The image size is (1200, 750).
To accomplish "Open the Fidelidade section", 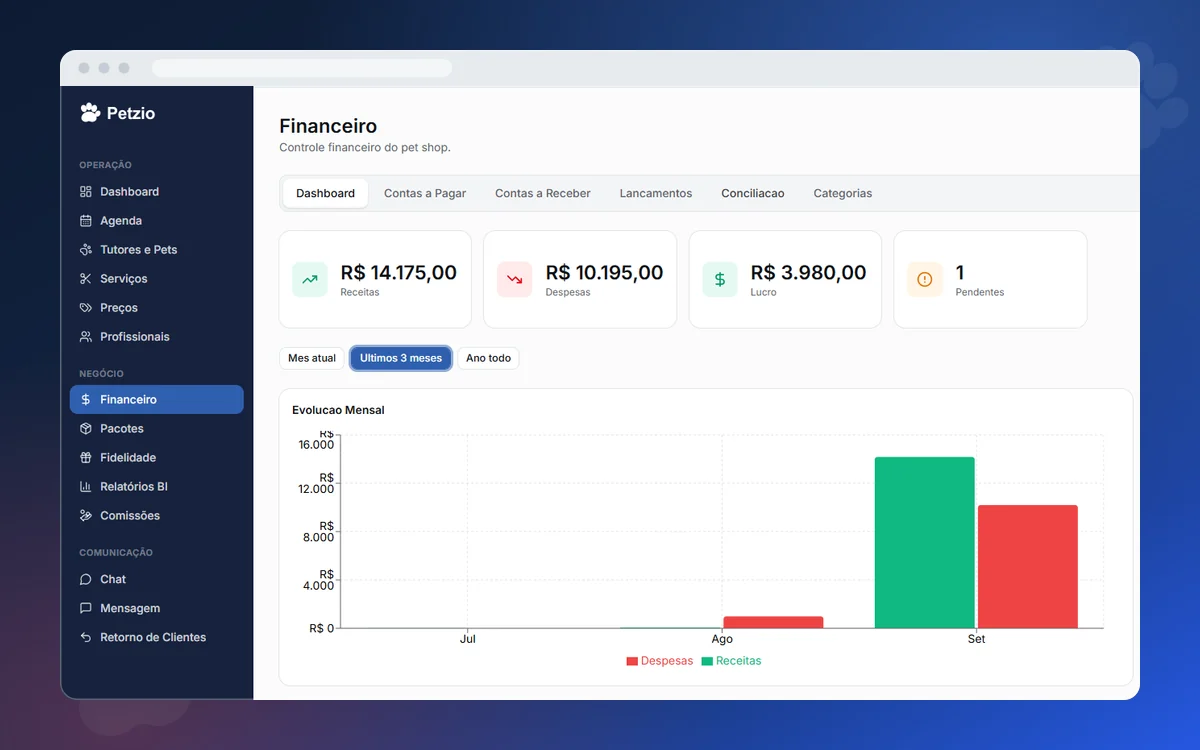I will [x=156, y=458].
